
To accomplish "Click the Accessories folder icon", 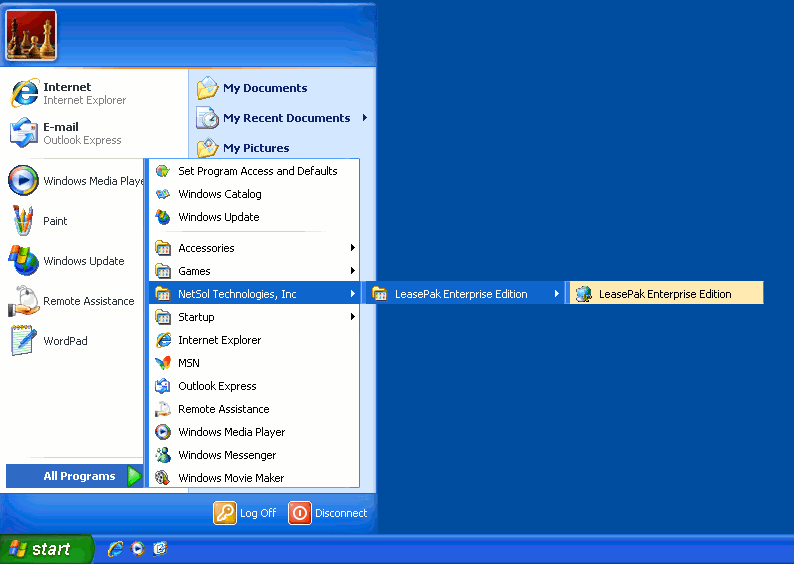I will tap(163, 248).
